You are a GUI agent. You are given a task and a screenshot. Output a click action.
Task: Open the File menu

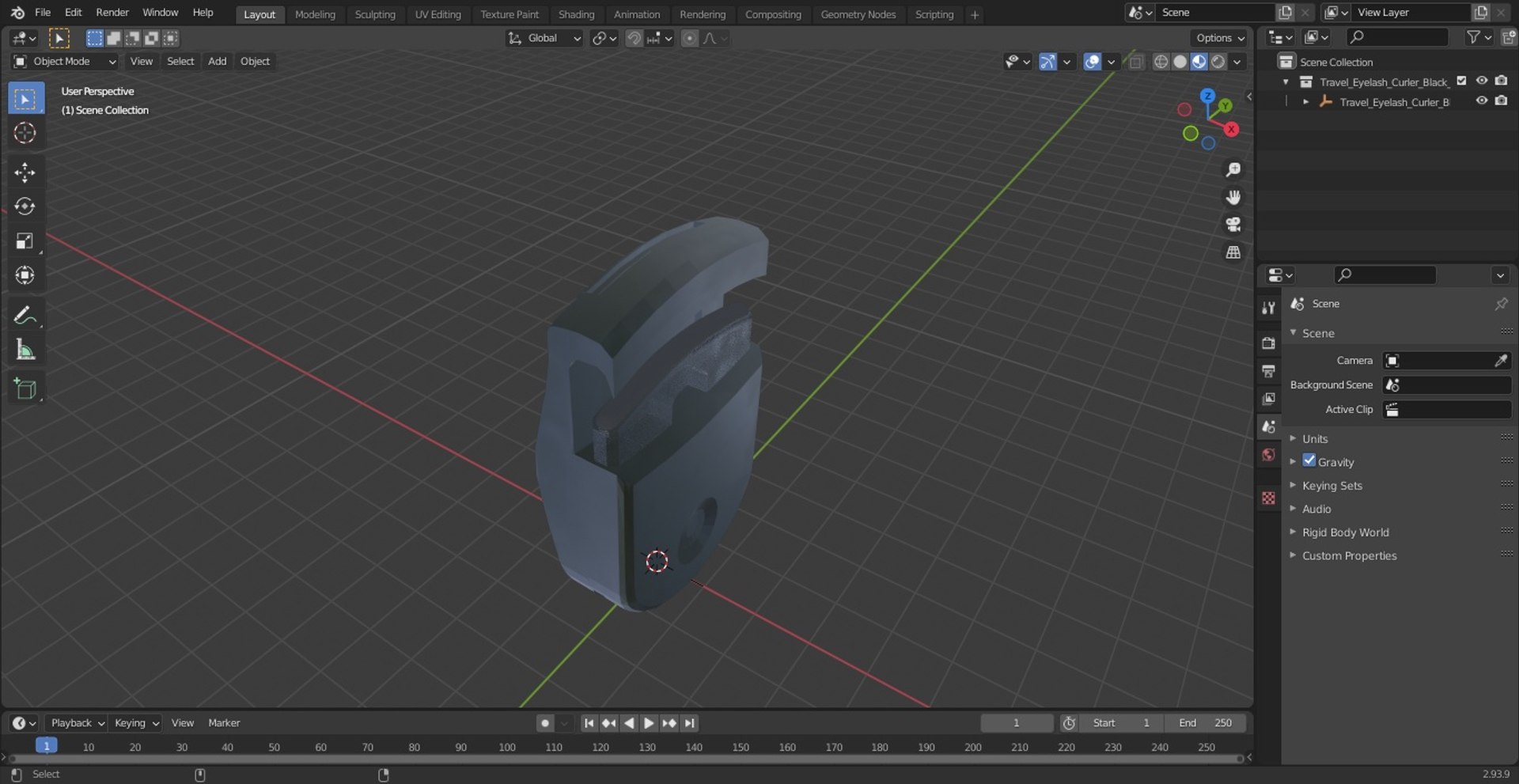point(43,13)
